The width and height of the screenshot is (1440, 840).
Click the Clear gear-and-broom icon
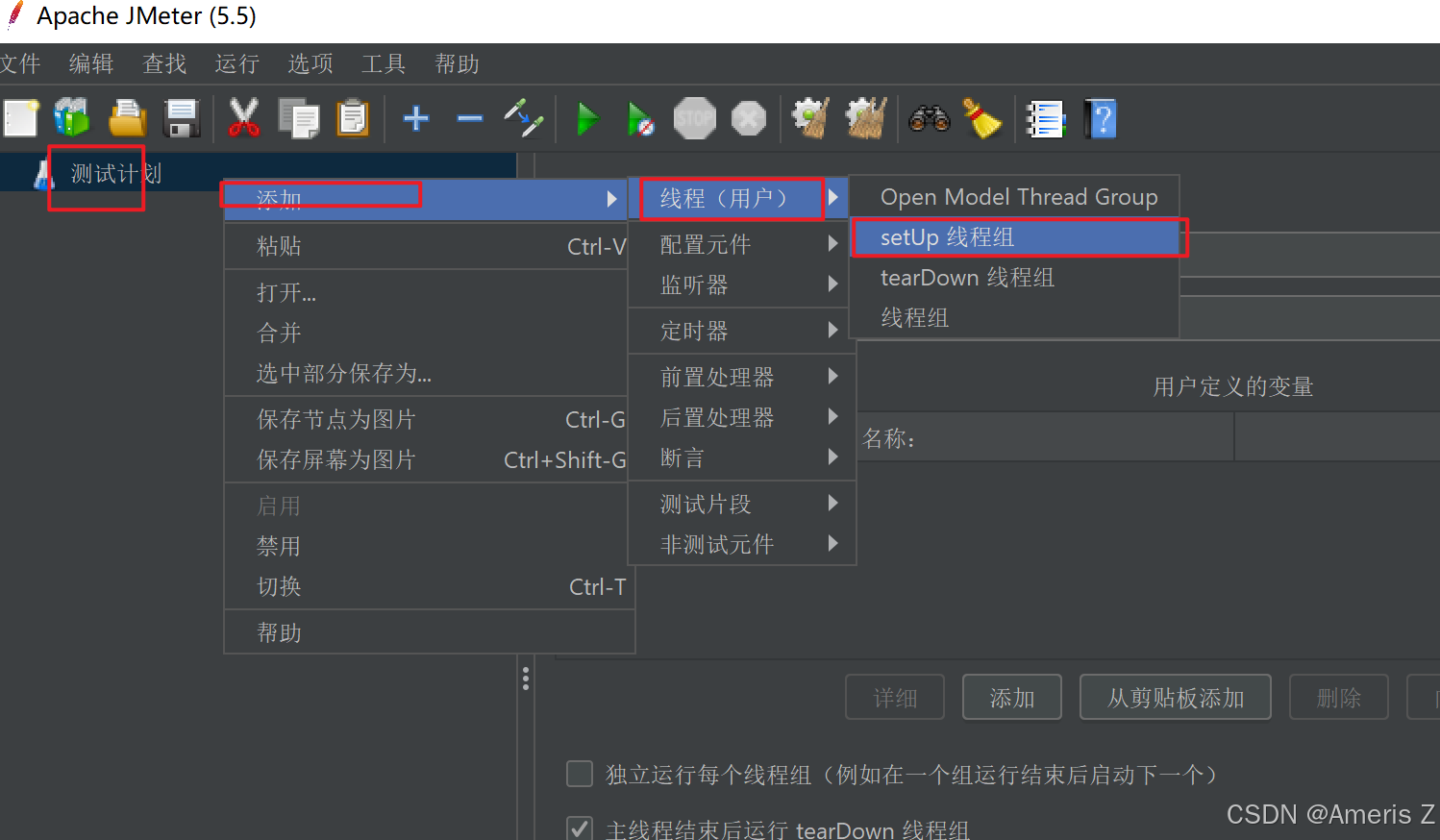pyautogui.click(x=810, y=119)
